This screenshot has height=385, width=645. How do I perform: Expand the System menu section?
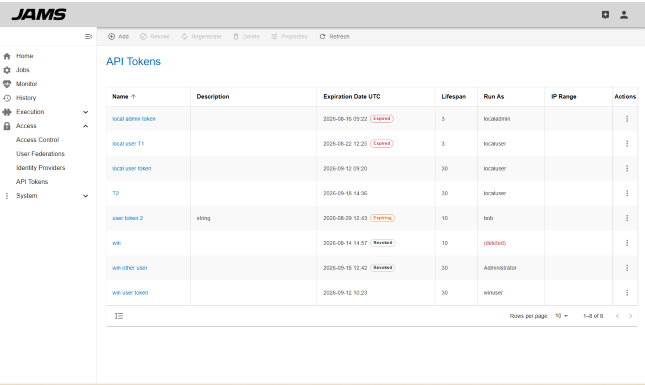pyautogui.click(x=86, y=196)
